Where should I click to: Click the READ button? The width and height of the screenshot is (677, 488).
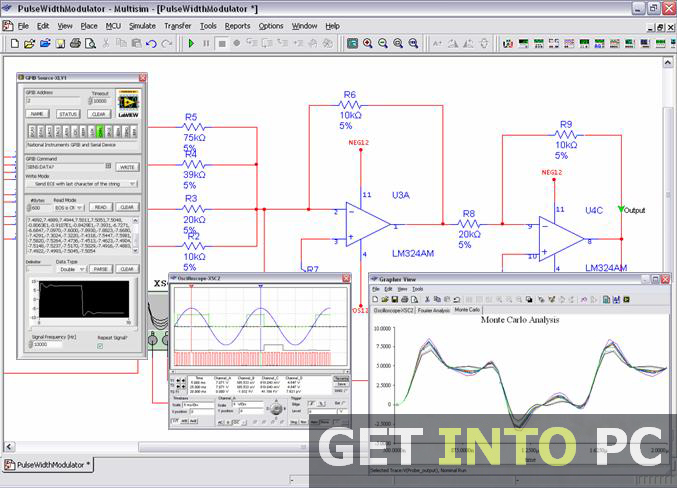tap(100, 207)
